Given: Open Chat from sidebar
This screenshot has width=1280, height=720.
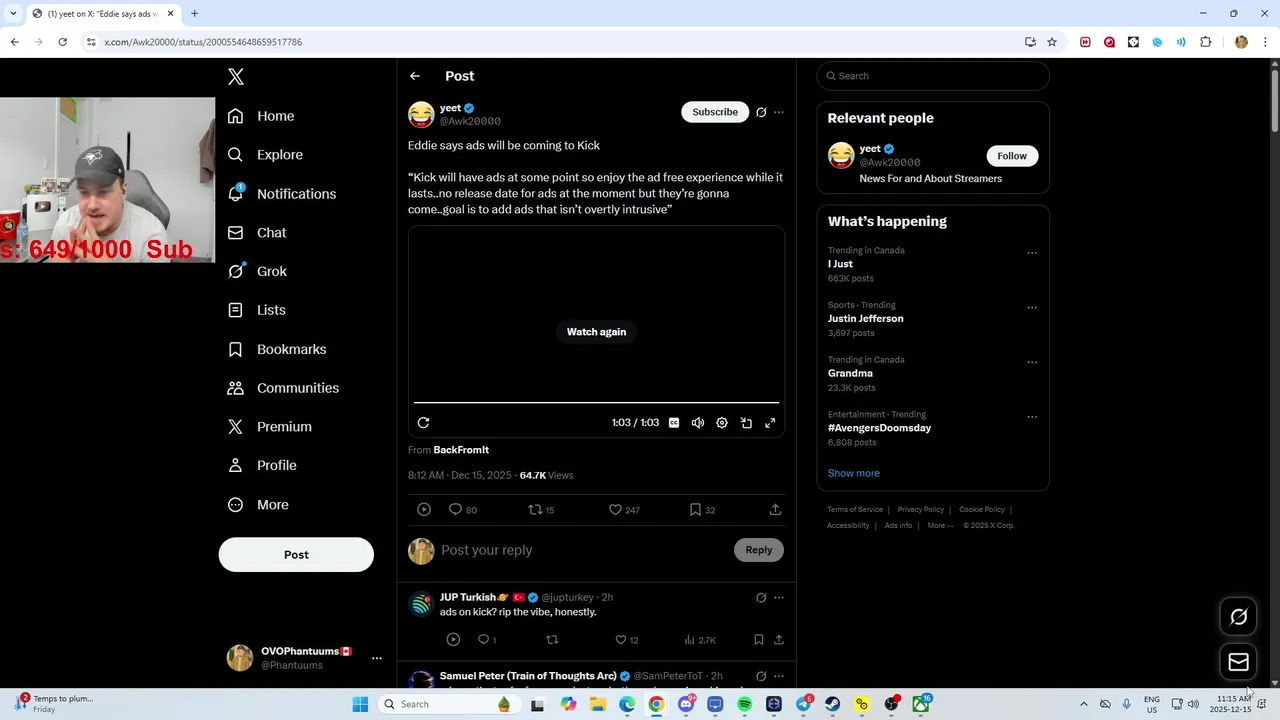Looking at the screenshot, I should 257,233.
